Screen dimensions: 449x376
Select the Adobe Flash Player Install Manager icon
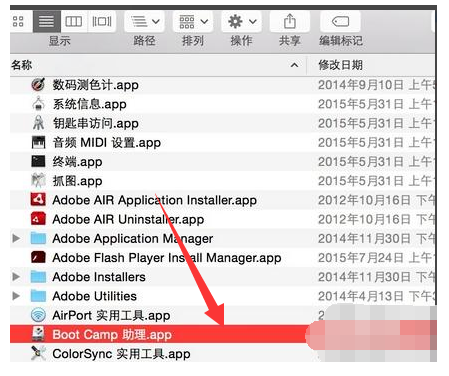(x=38, y=257)
